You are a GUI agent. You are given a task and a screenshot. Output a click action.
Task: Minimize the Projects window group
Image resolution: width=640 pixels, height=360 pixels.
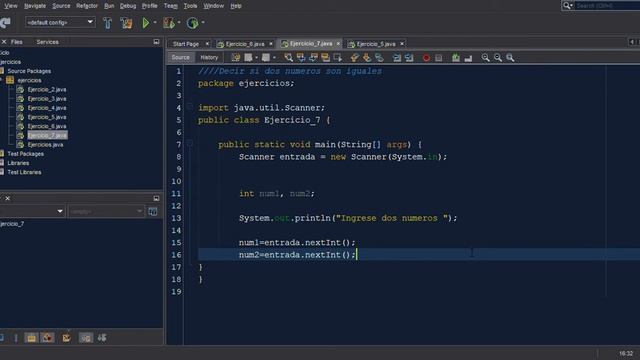pyautogui.click(x=156, y=42)
